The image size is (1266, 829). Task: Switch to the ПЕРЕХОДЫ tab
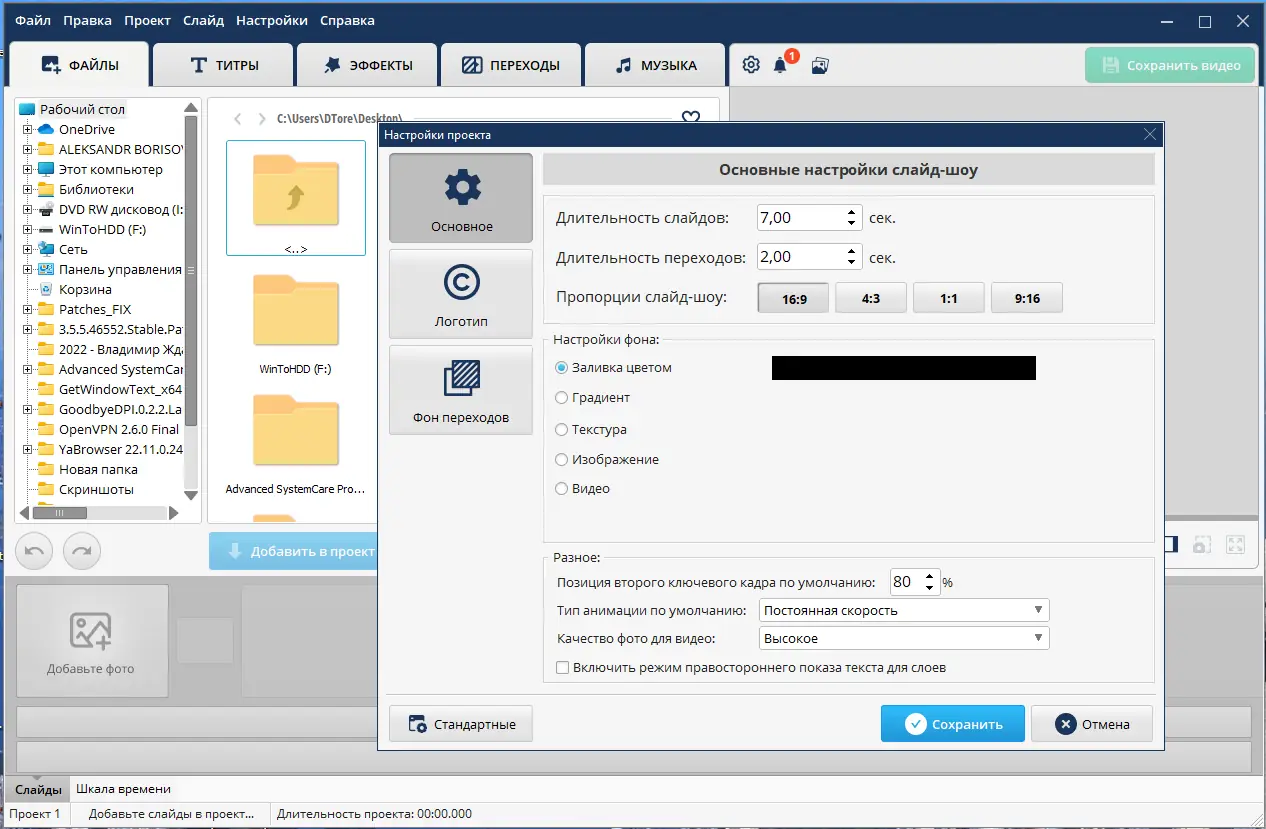point(511,65)
